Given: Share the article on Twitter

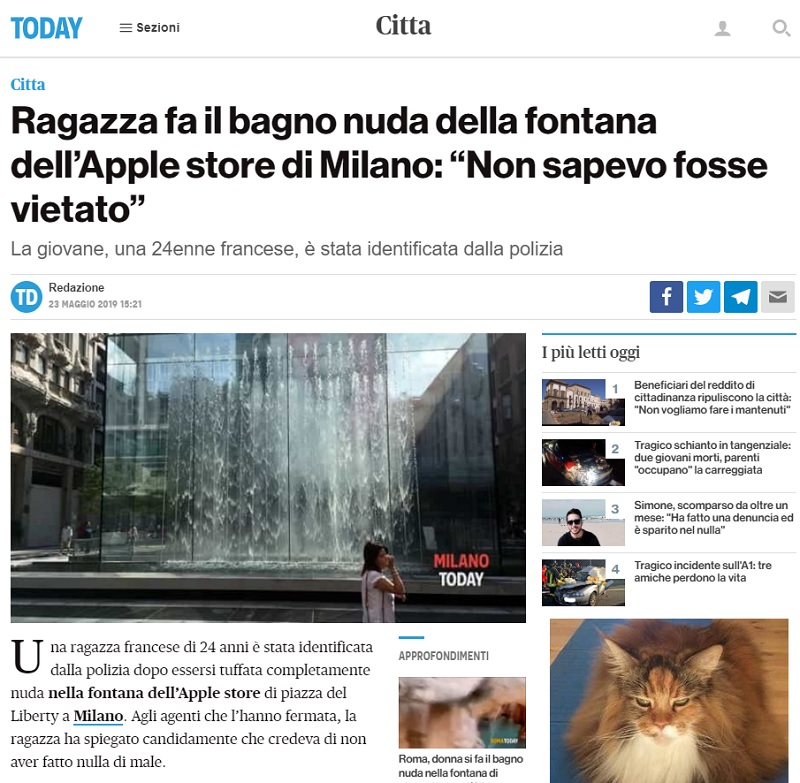Looking at the screenshot, I should click(703, 296).
